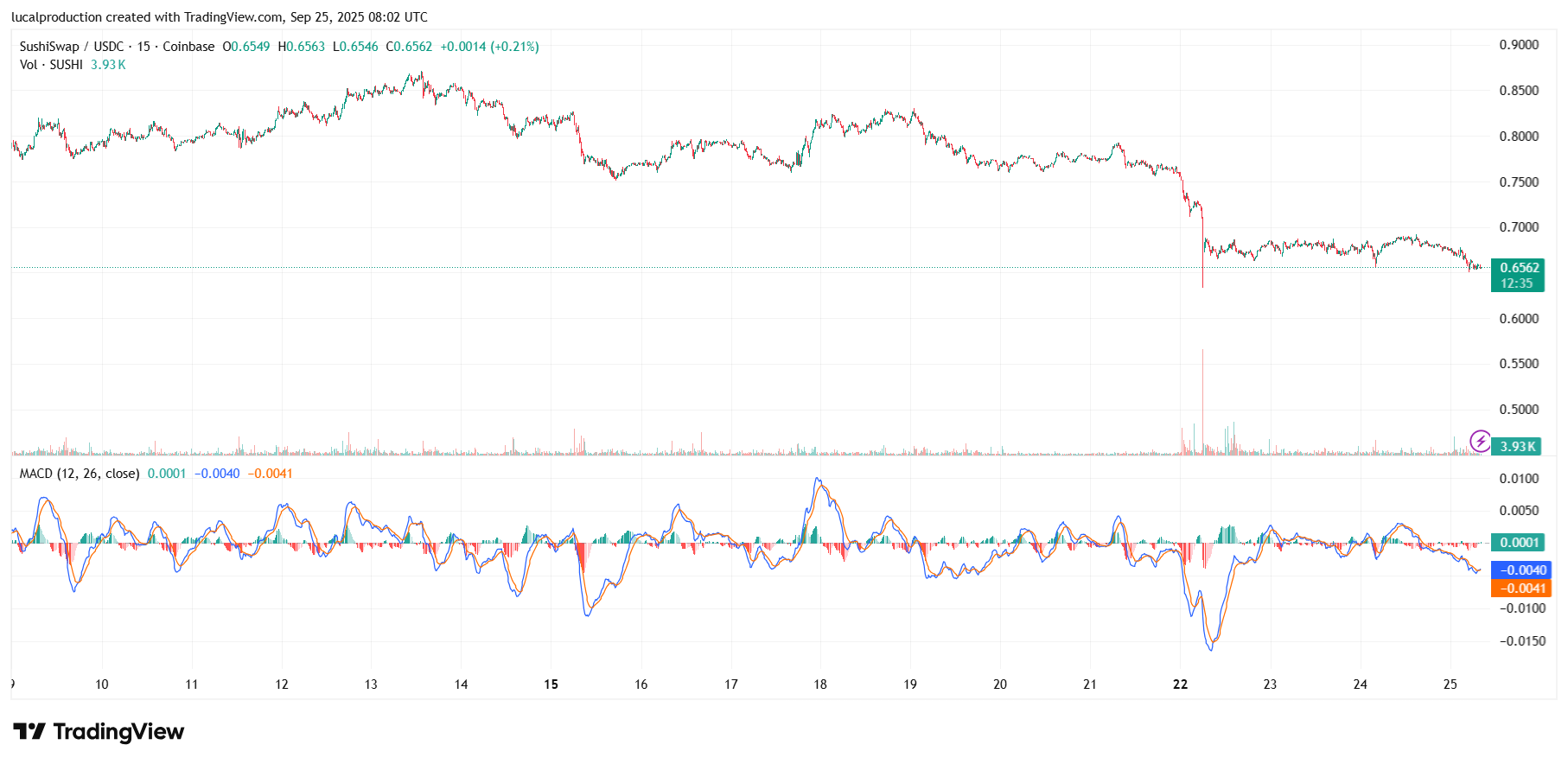Click the green 3.93K volume tag on axis
Screen dimensions: 1568x764
(1517, 447)
